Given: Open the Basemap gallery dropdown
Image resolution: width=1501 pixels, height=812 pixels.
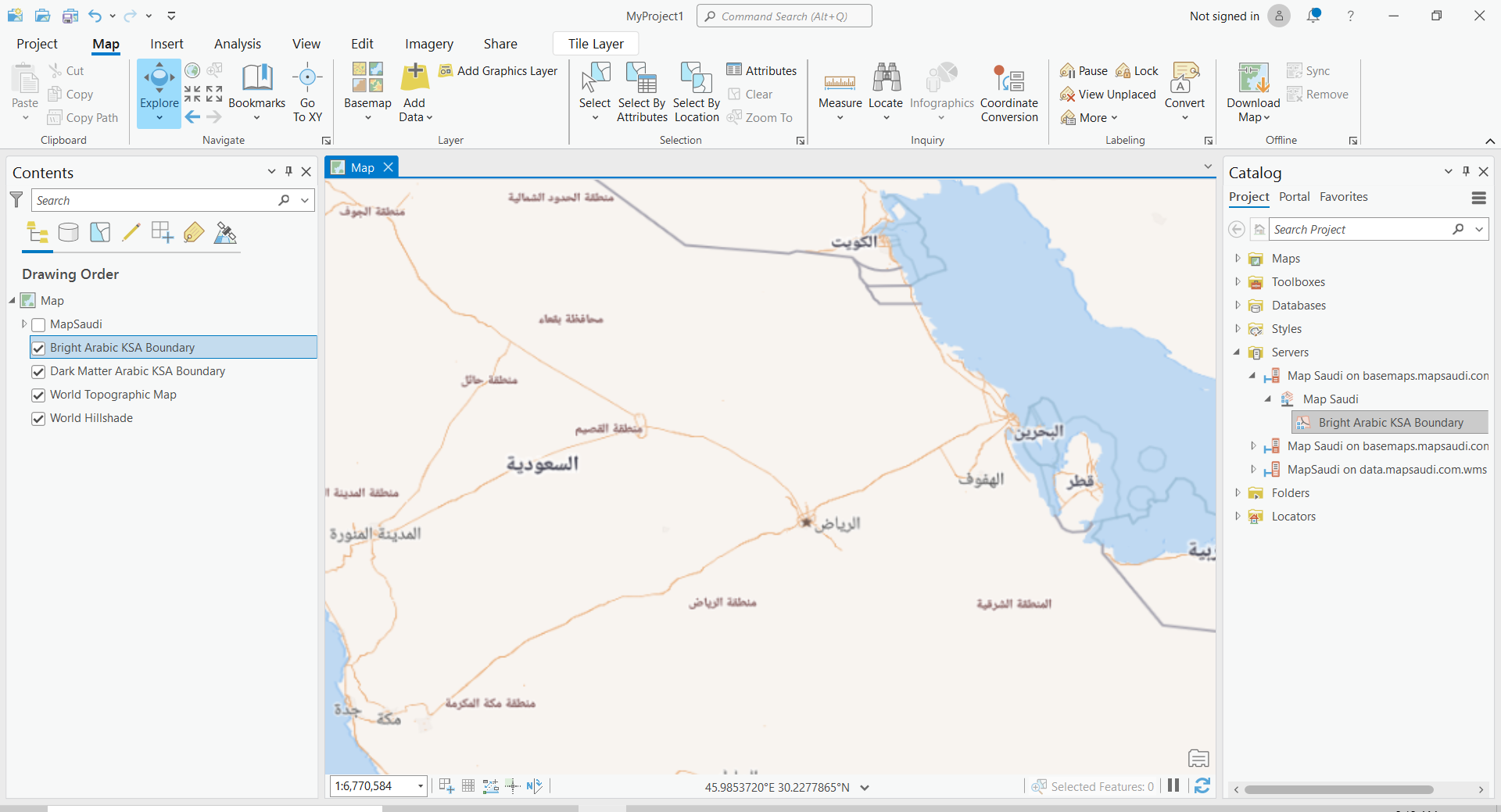Looking at the screenshot, I should 367,117.
